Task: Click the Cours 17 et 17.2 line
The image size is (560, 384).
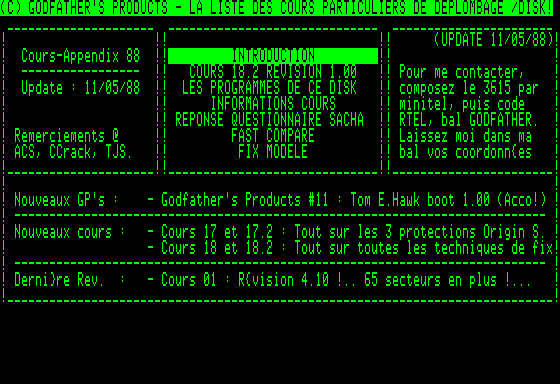Action: pos(346,232)
